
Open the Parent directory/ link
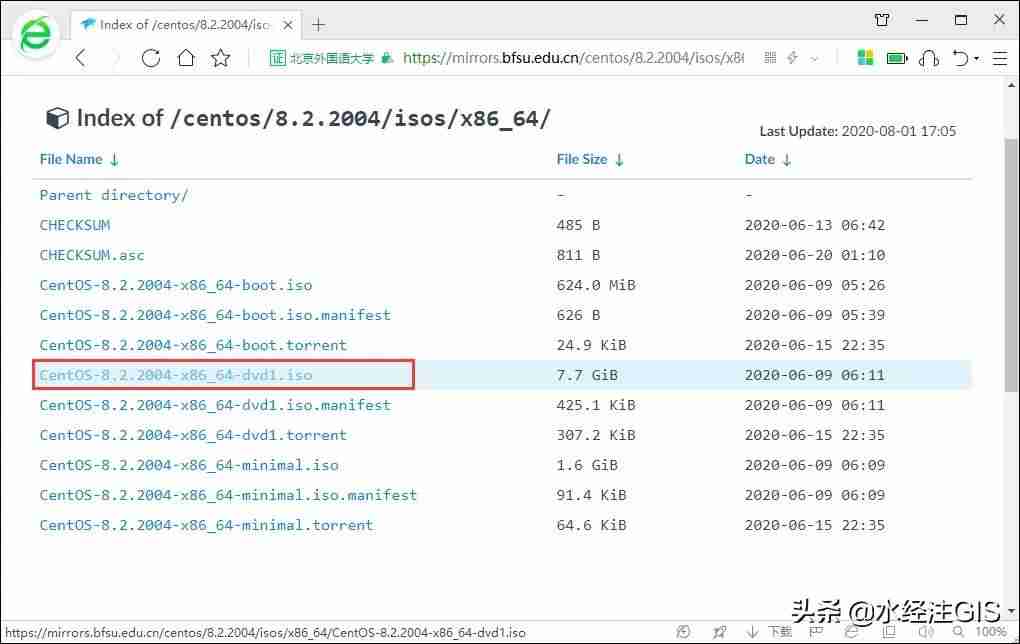[114, 195]
